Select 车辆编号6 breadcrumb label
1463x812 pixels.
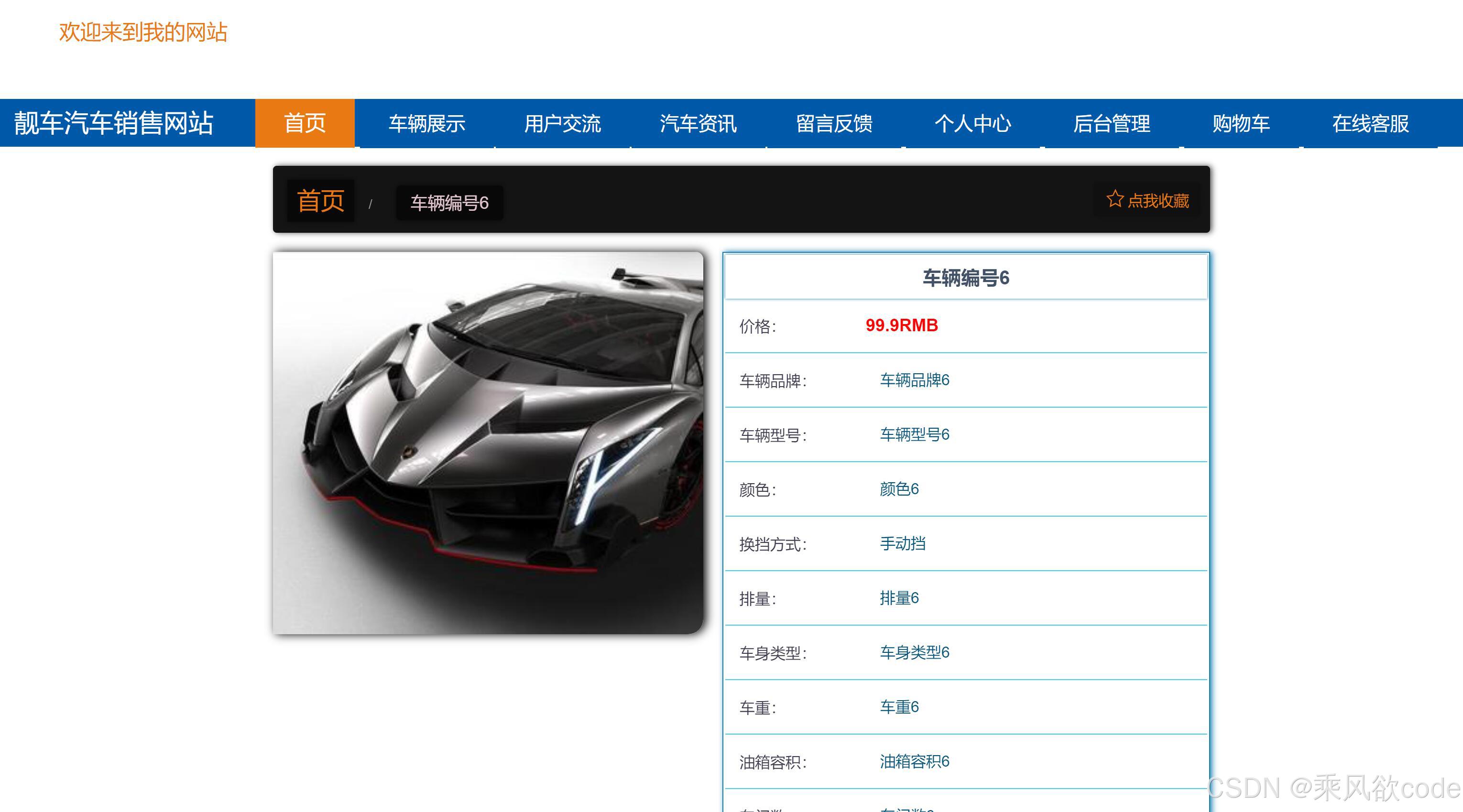click(449, 202)
